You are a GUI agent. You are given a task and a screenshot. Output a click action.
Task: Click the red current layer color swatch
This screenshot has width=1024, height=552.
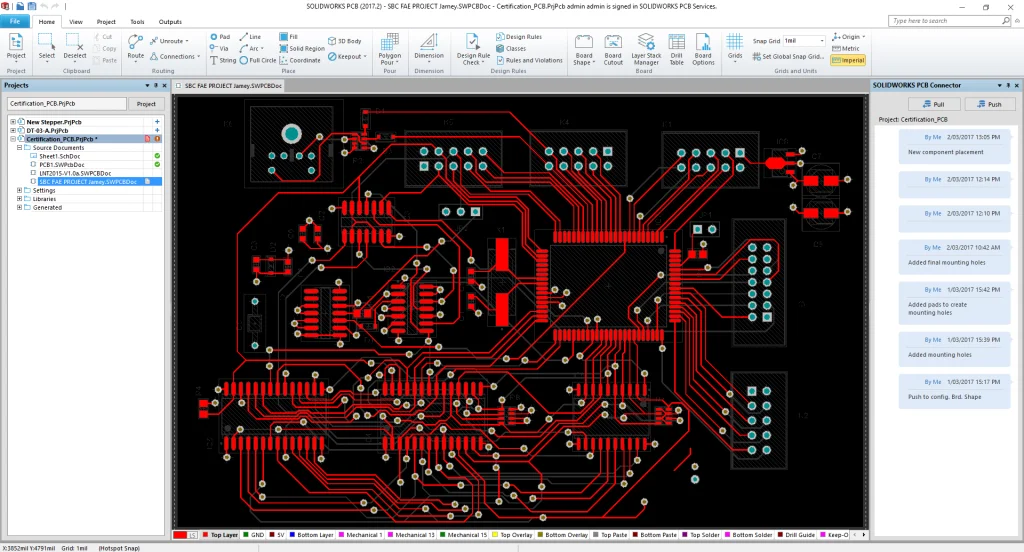[x=180, y=536]
